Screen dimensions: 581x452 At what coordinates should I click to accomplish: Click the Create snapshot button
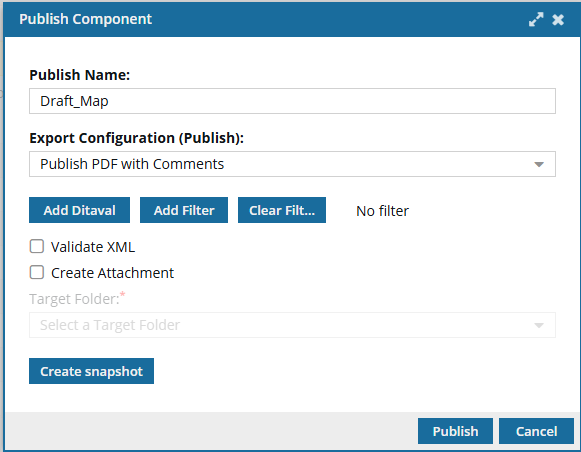click(x=91, y=371)
